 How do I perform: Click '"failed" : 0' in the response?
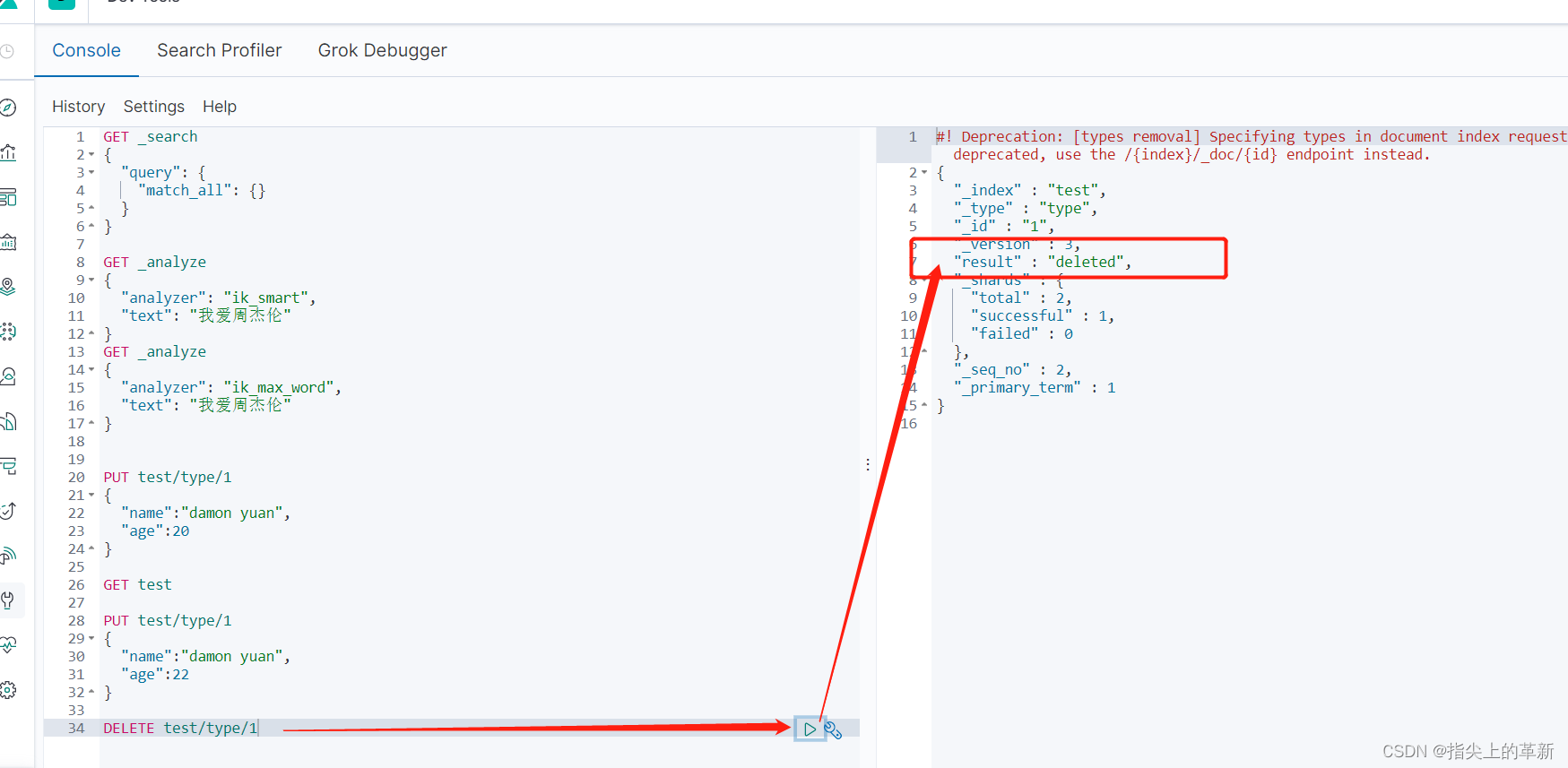tap(1021, 333)
